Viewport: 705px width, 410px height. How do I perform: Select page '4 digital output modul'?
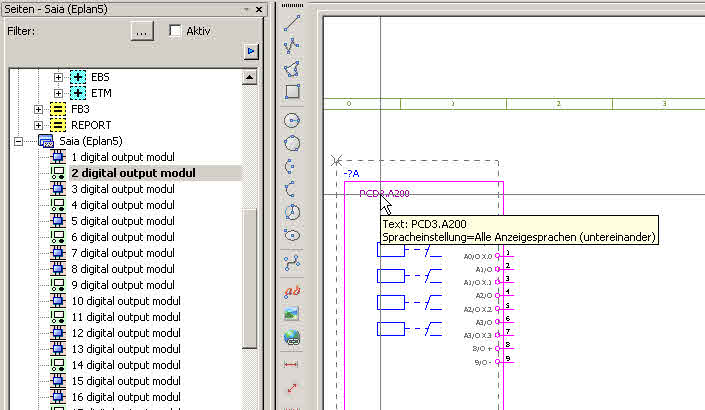[x=123, y=205]
